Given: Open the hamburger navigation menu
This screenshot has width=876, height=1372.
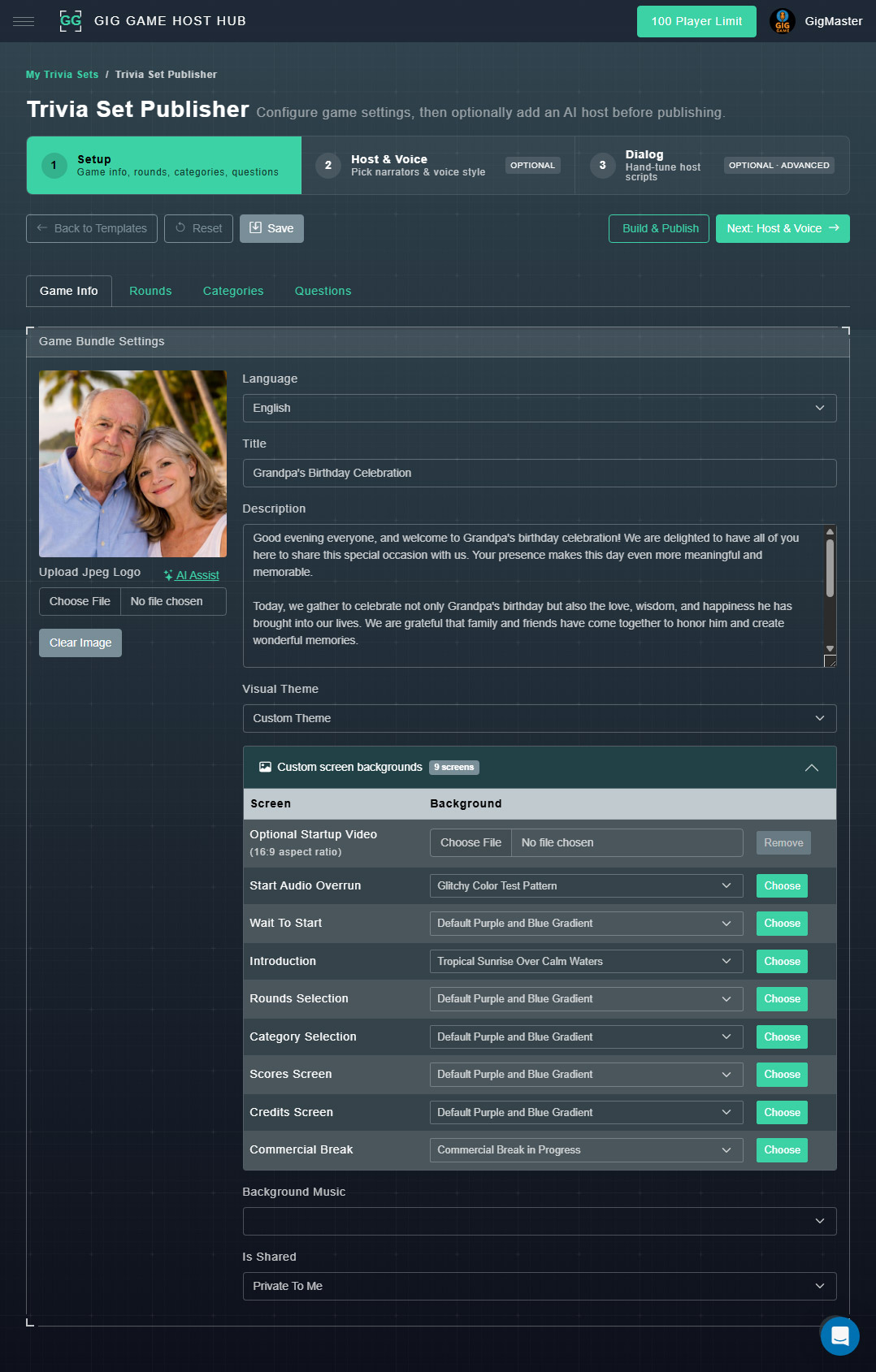Looking at the screenshot, I should click(24, 21).
